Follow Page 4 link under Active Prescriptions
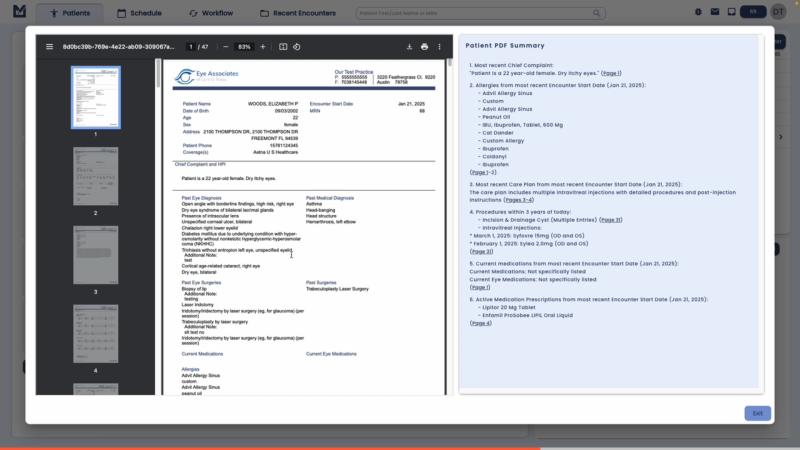 (x=480, y=323)
